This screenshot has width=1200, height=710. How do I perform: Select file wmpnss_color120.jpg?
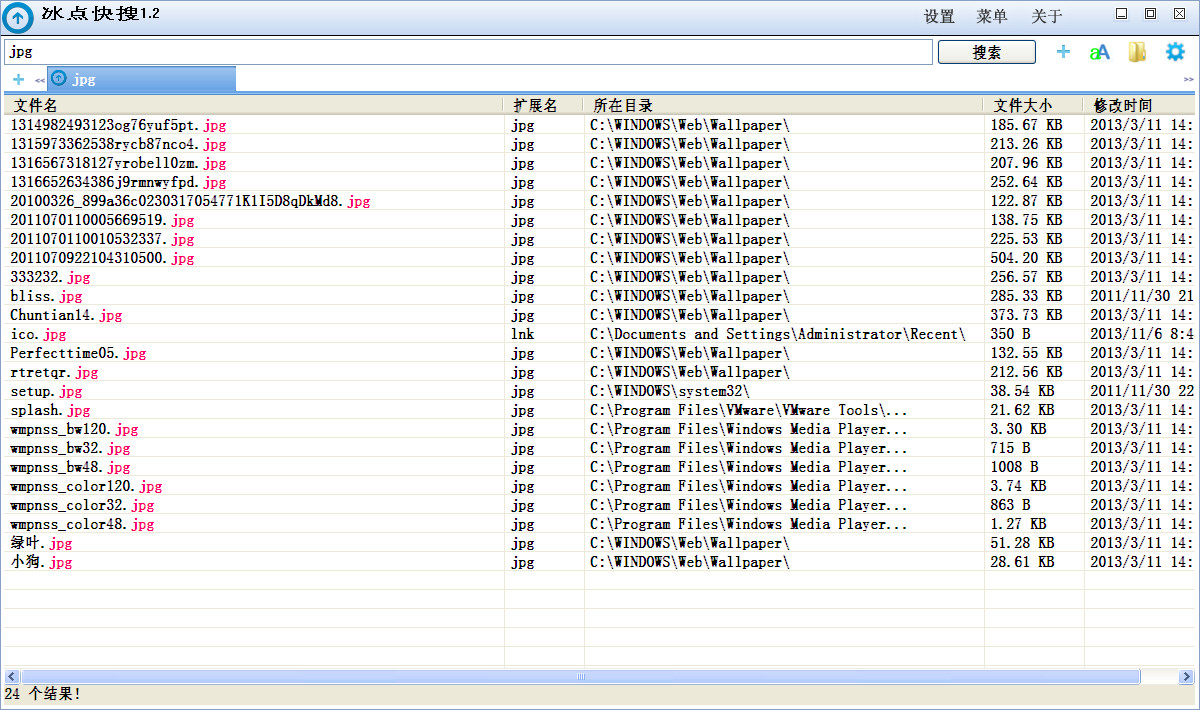tap(86, 486)
